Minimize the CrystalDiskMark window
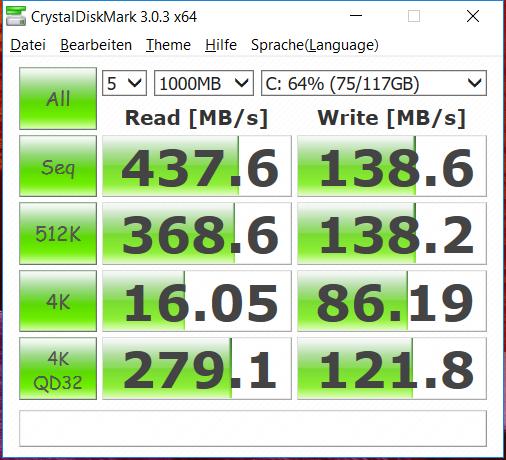Viewport: 506px width, 460px height. (356, 16)
